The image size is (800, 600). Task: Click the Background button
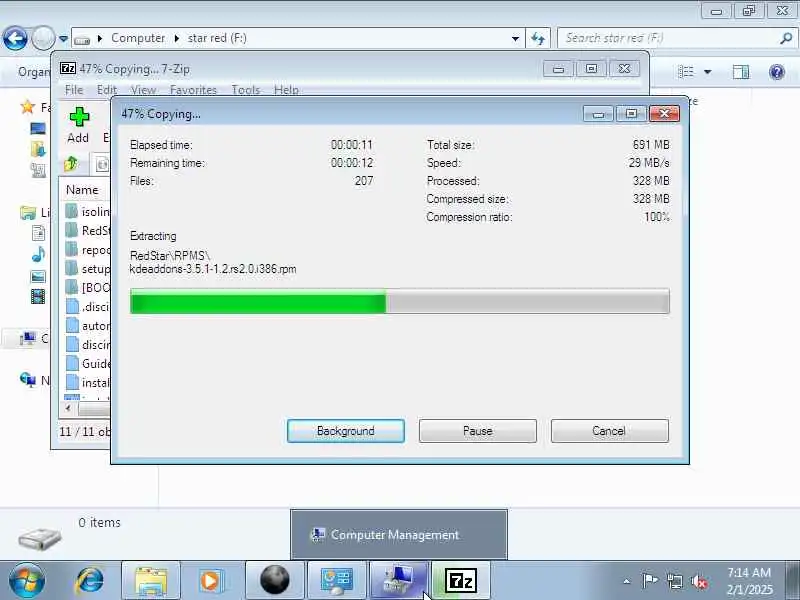pos(346,431)
